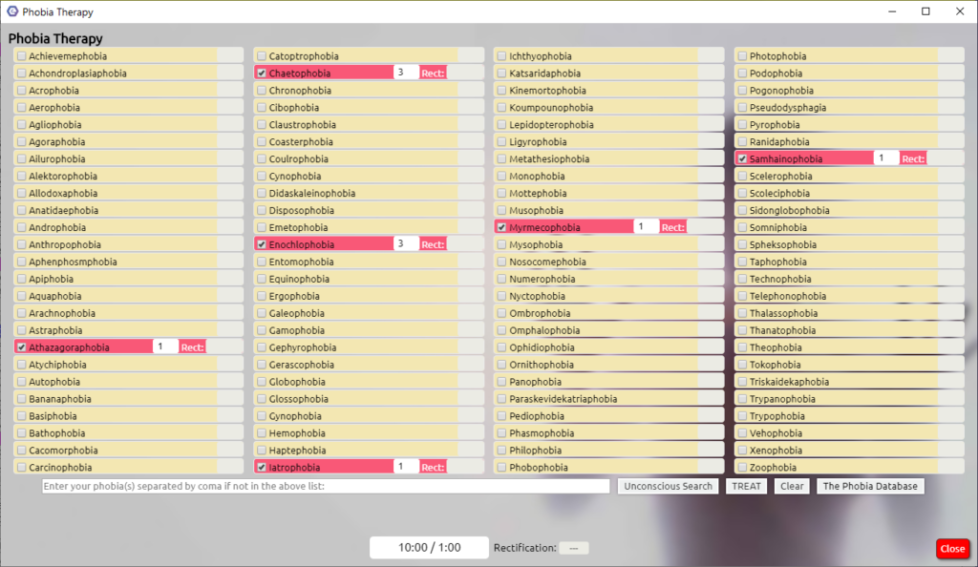The width and height of the screenshot is (978, 567).
Task: Click the Enochlophobia count field
Action: click(405, 244)
